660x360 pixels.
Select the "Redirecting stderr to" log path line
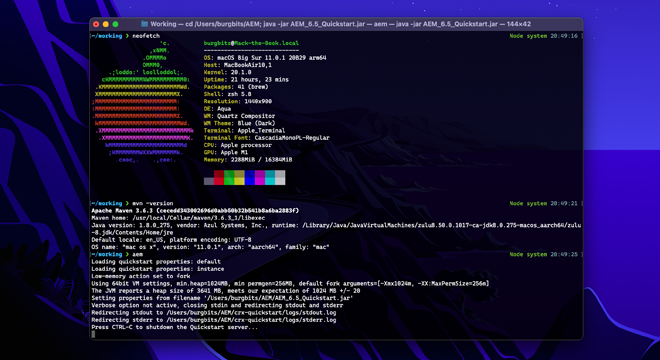214,320
